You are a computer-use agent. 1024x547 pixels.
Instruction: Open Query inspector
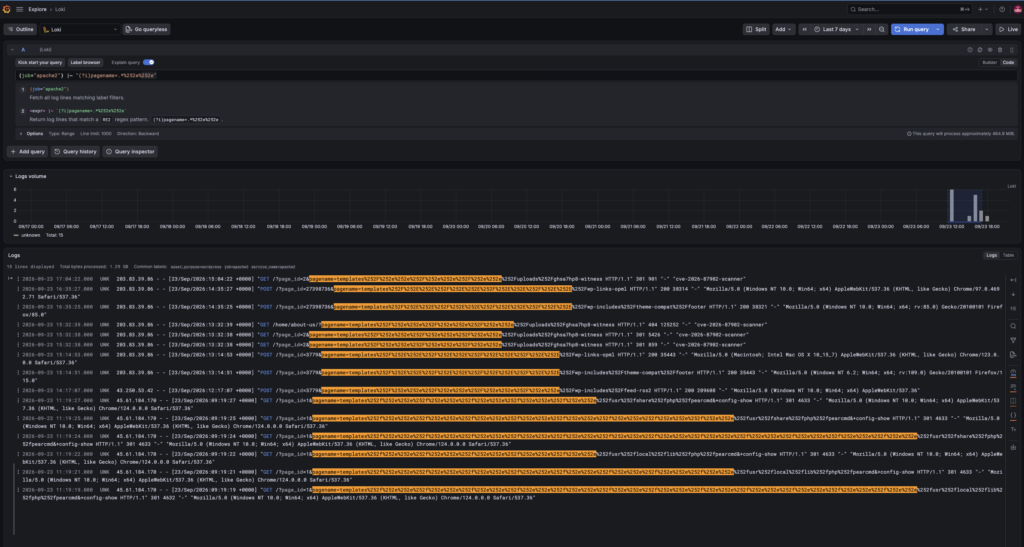pyautogui.click(x=131, y=151)
